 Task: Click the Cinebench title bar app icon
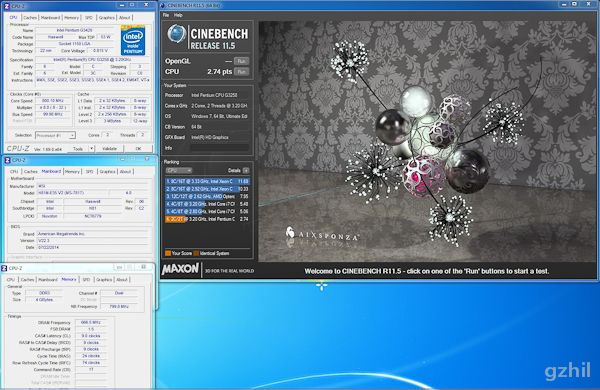click(163, 5)
